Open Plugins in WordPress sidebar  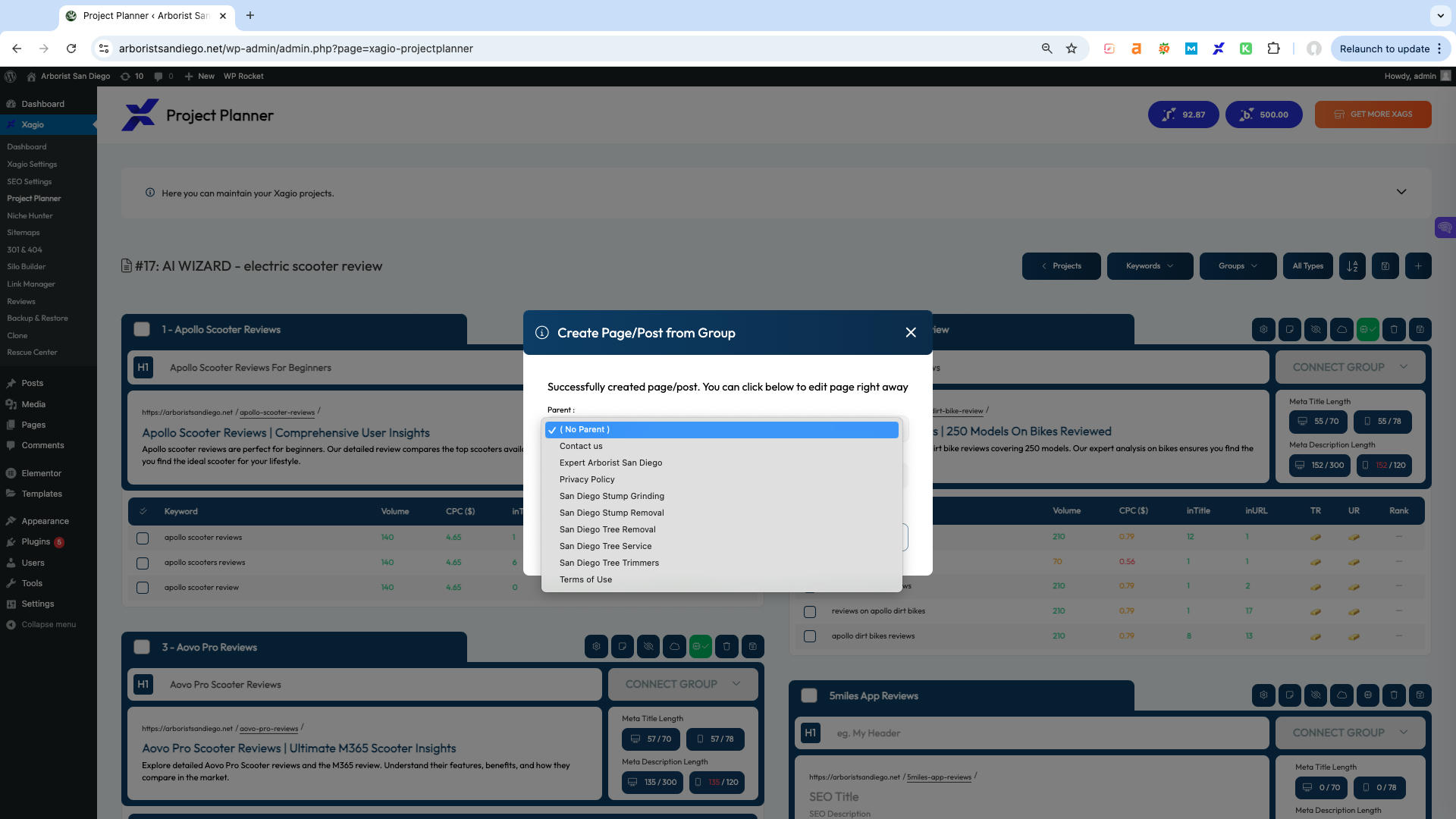click(36, 541)
